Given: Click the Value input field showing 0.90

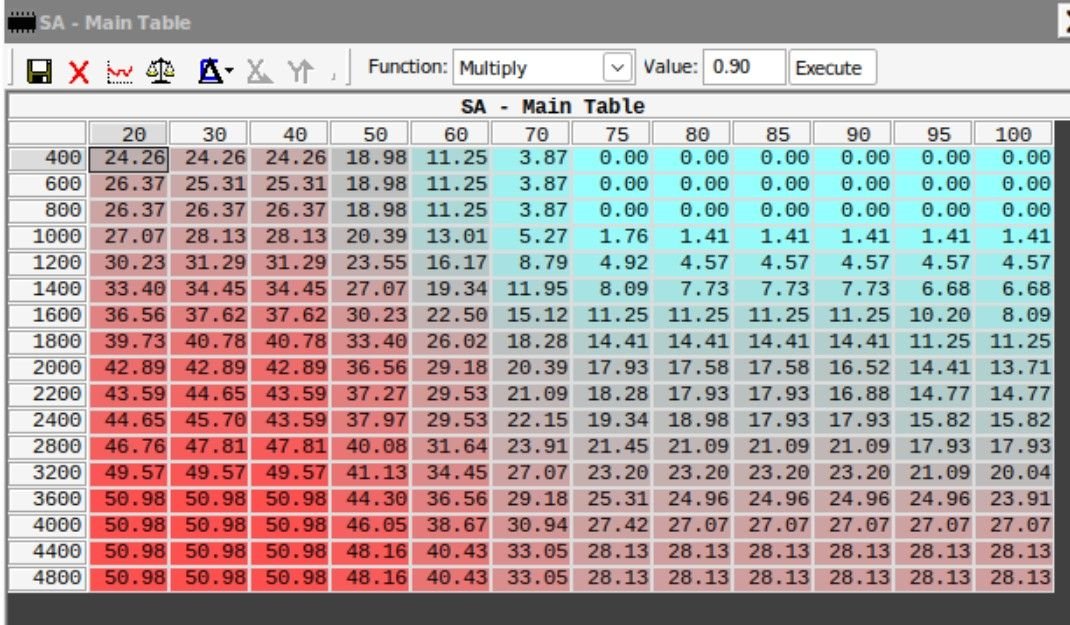Looking at the screenshot, I should pos(744,69).
